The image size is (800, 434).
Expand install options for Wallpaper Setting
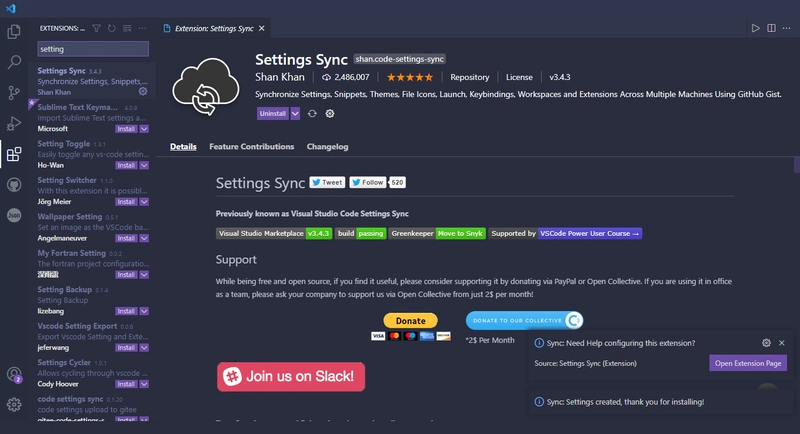pos(144,238)
